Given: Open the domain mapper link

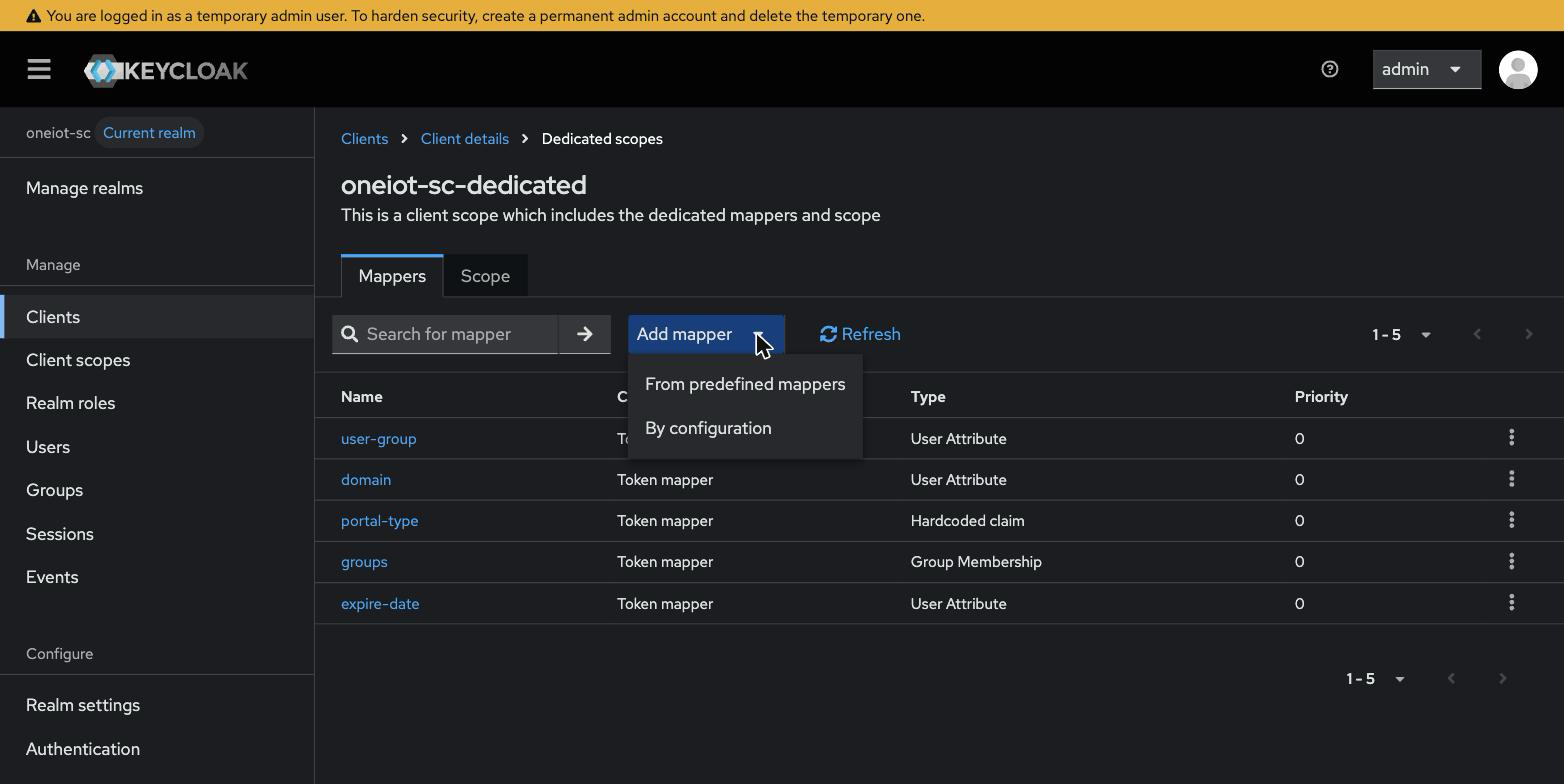Looking at the screenshot, I should 366,479.
